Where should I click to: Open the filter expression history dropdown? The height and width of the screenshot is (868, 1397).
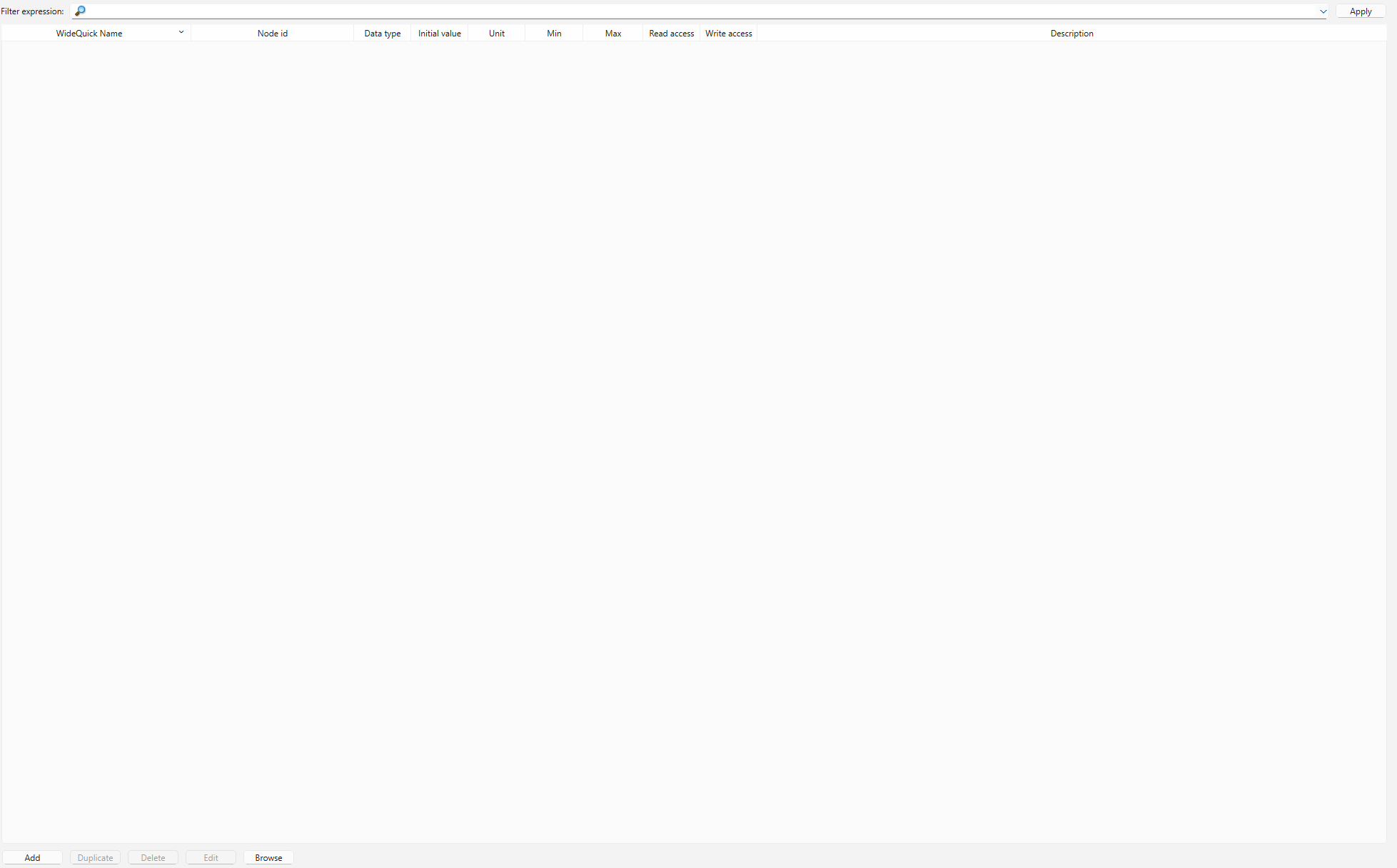coord(1323,11)
